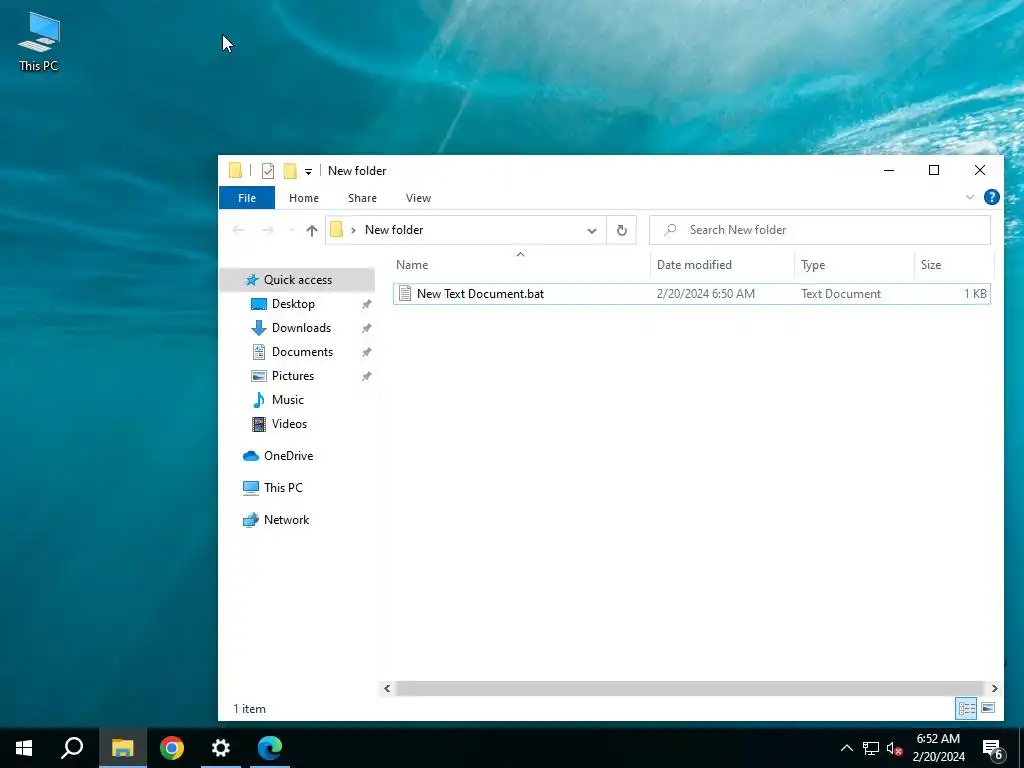Launch Microsoft Edge from taskbar

pos(270,748)
